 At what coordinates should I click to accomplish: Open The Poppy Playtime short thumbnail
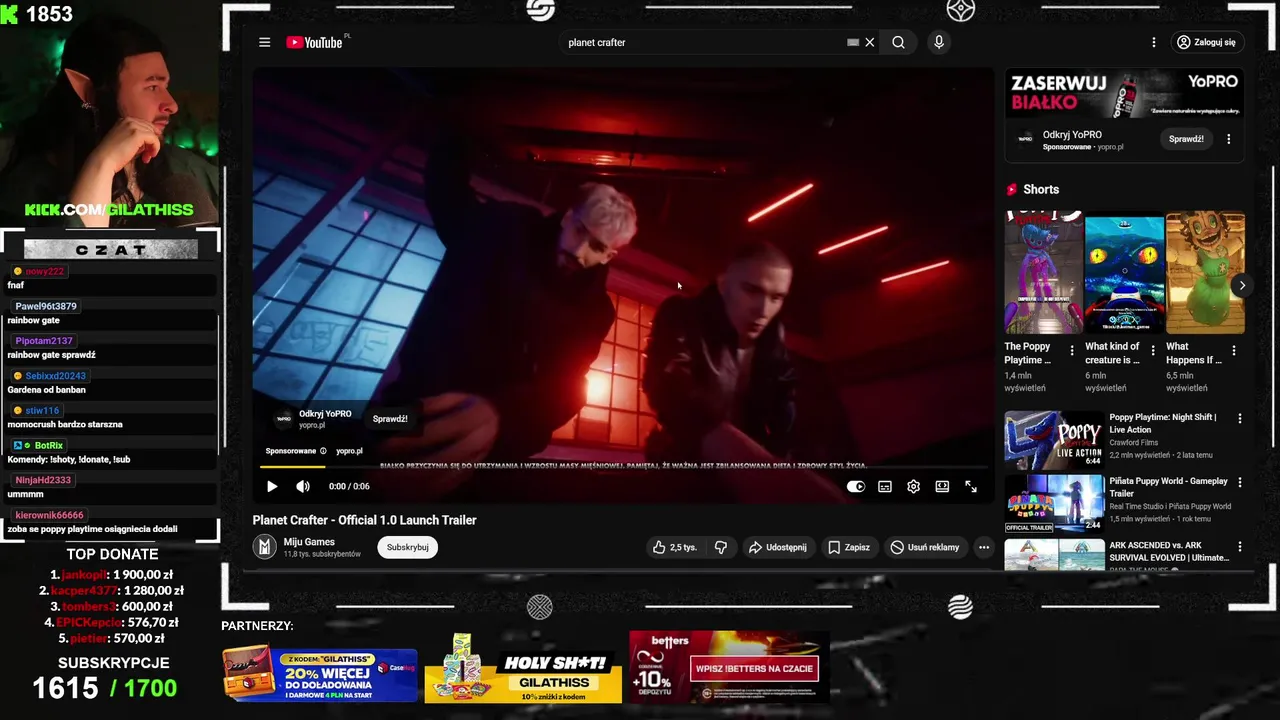pyautogui.click(x=1043, y=272)
